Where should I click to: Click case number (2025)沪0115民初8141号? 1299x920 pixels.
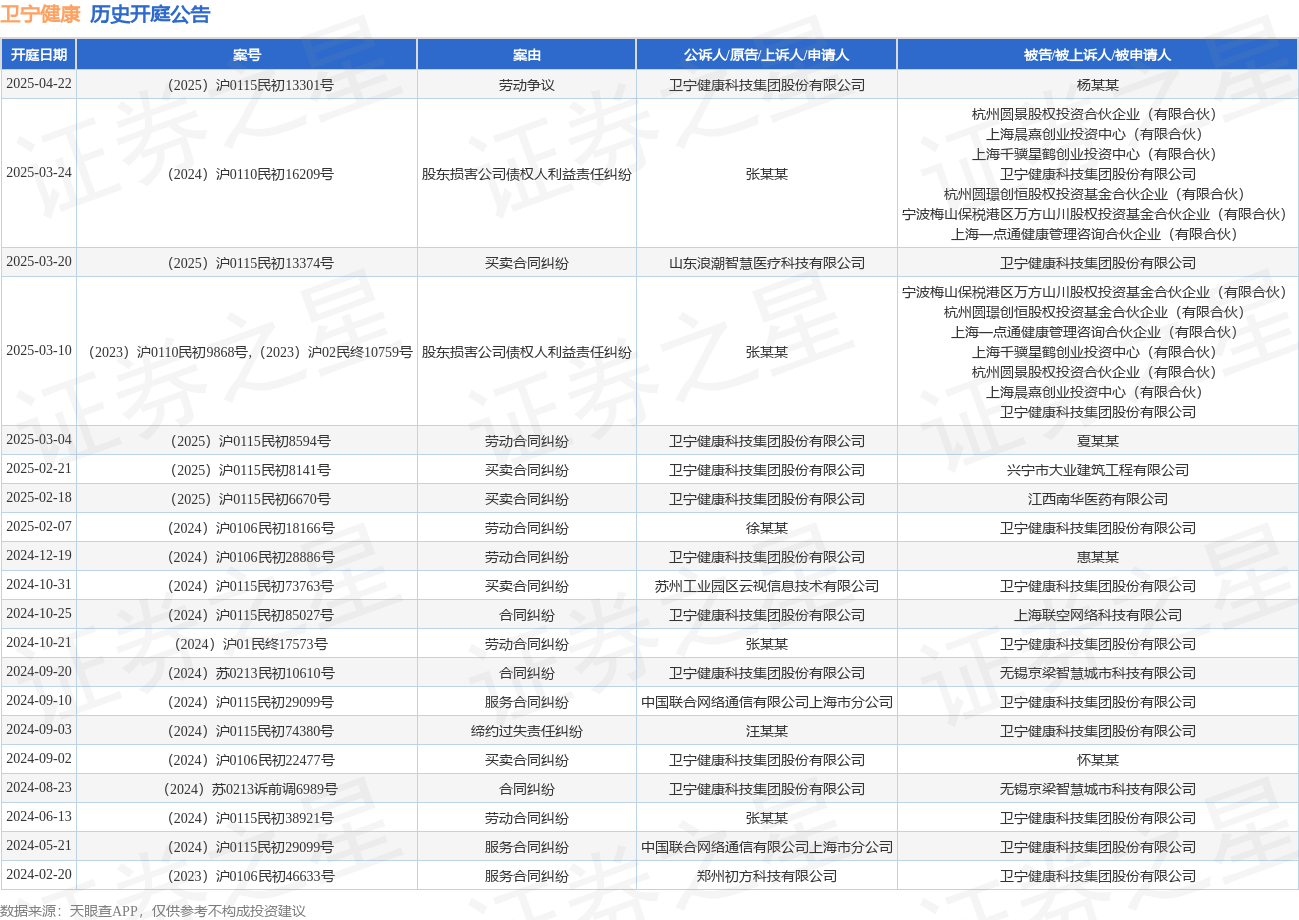tap(247, 470)
